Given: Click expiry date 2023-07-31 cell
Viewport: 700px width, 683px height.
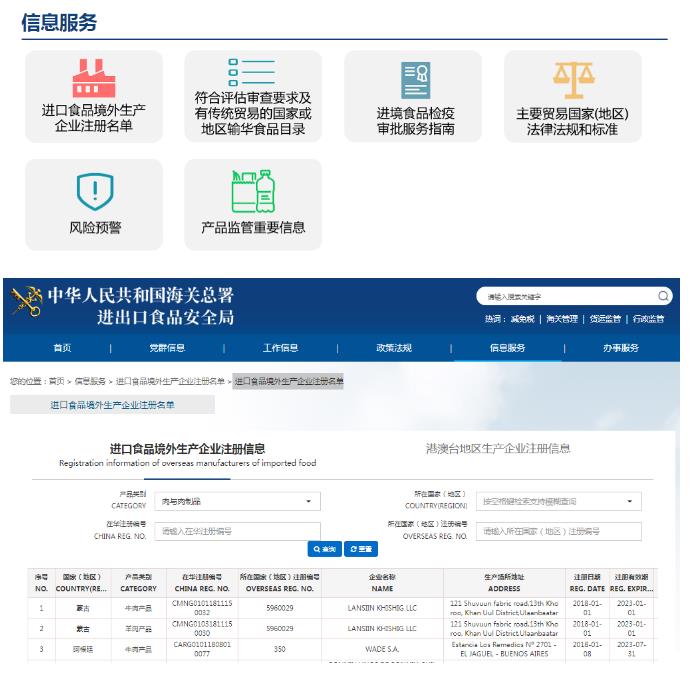Looking at the screenshot, I should pyautogui.click(x=631, y=649).
